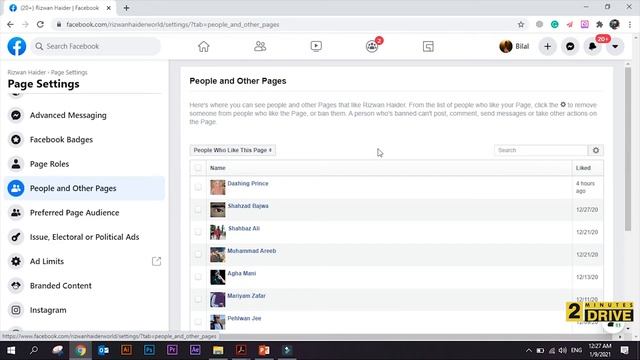Click Dashing Prince's profile thumbnail
Screen dimensions: 640x360
tap(218, 187)
